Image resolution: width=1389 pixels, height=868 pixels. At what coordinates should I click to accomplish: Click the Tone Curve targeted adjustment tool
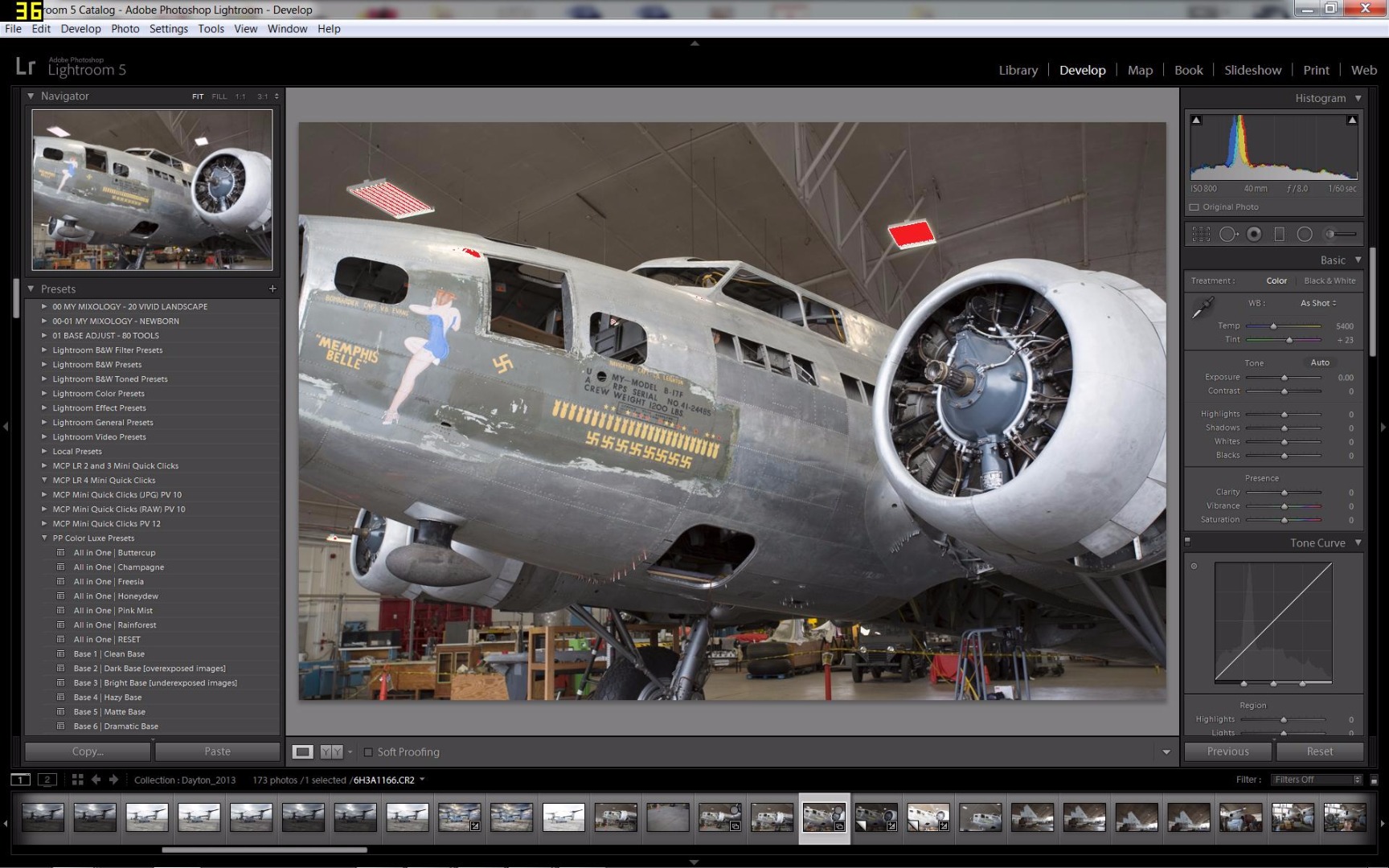1194,566
